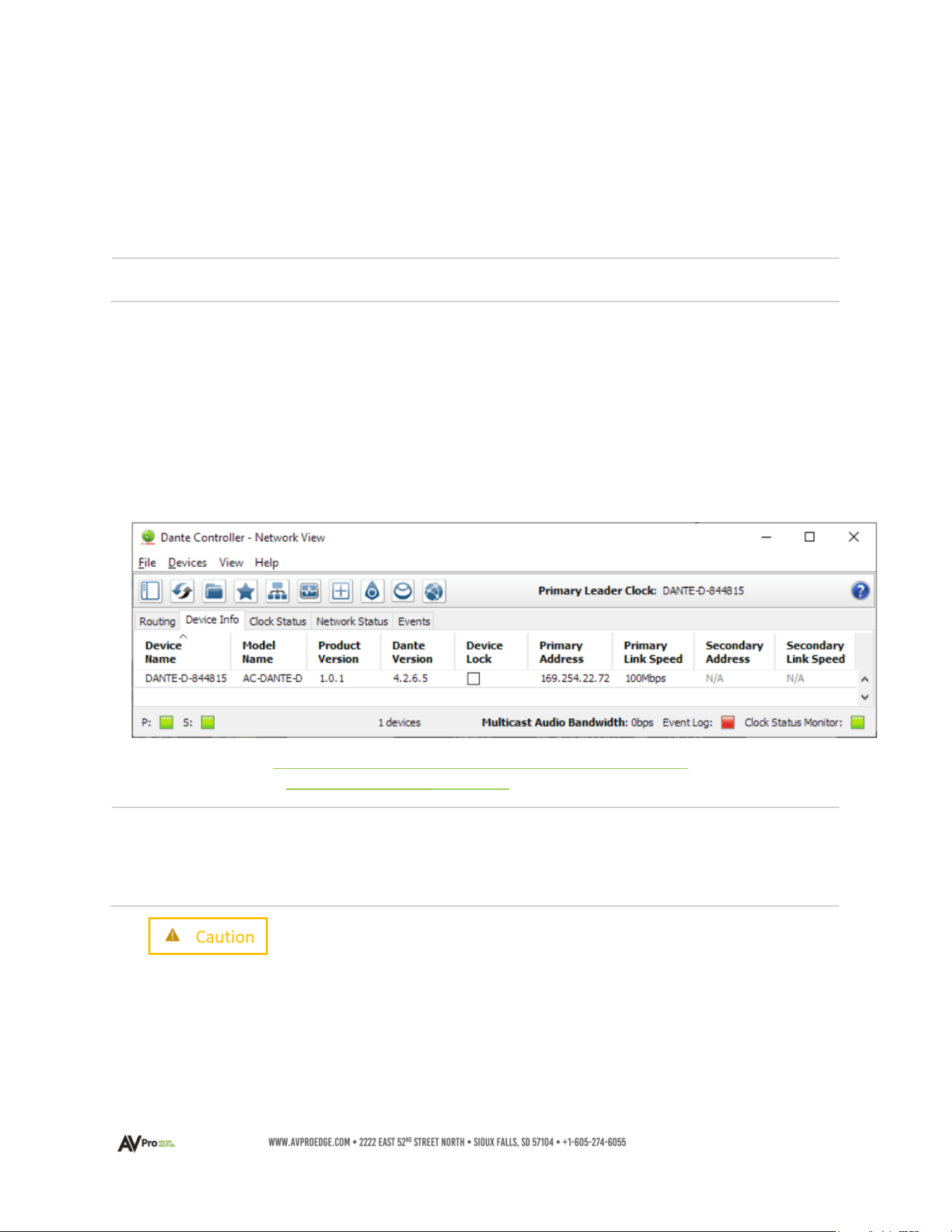The height and width of the screenshot is (1232, 952).
Task: Sort by the Secondary Link Speed column header
Action: tap(815, 652)
